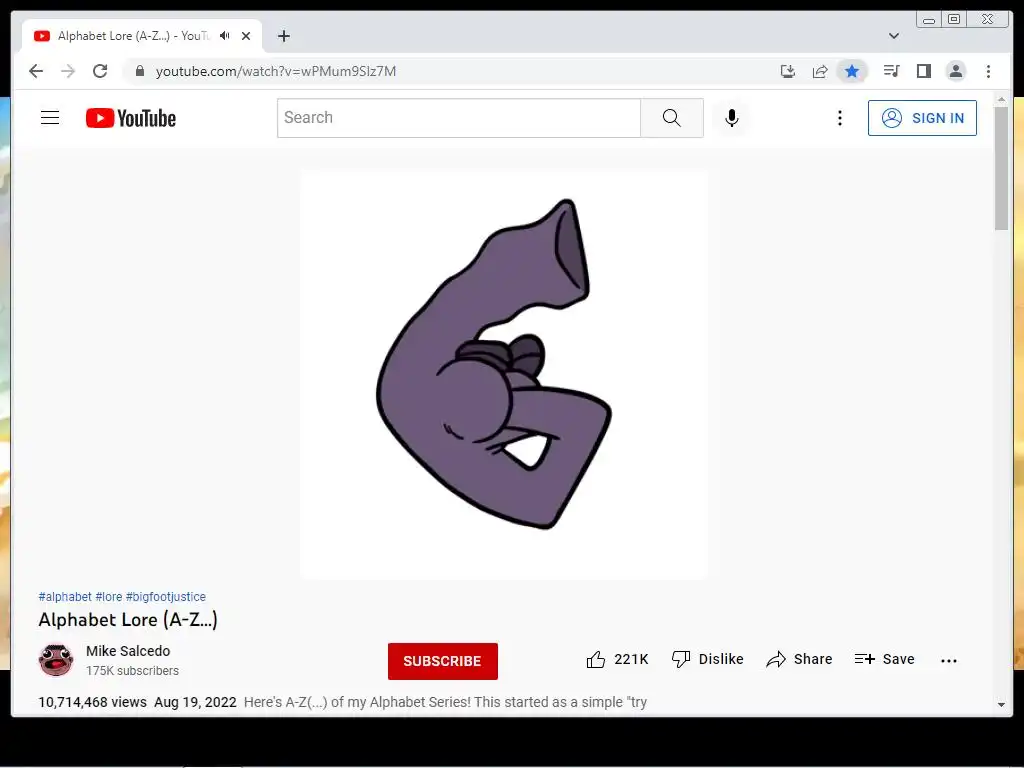This screenshot has height=768, width=1024.
Task: Click the video player showing purple arm
Action: [504, 375]
